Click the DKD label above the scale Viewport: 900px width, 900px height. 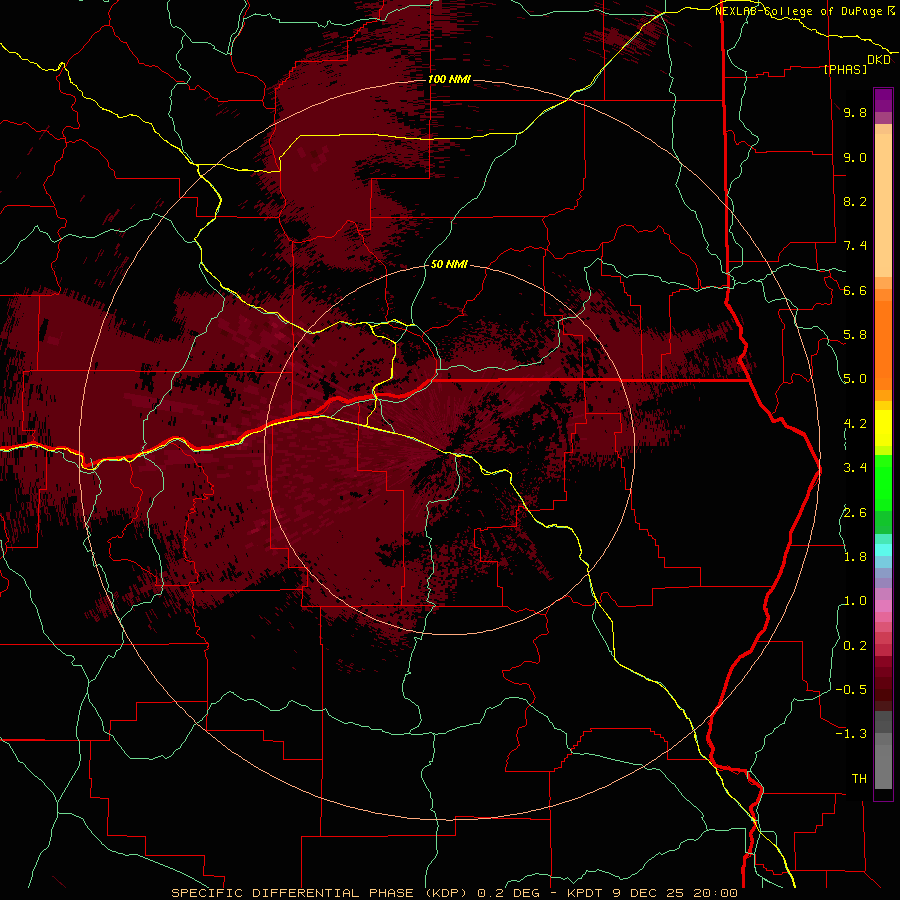[879, 60]
